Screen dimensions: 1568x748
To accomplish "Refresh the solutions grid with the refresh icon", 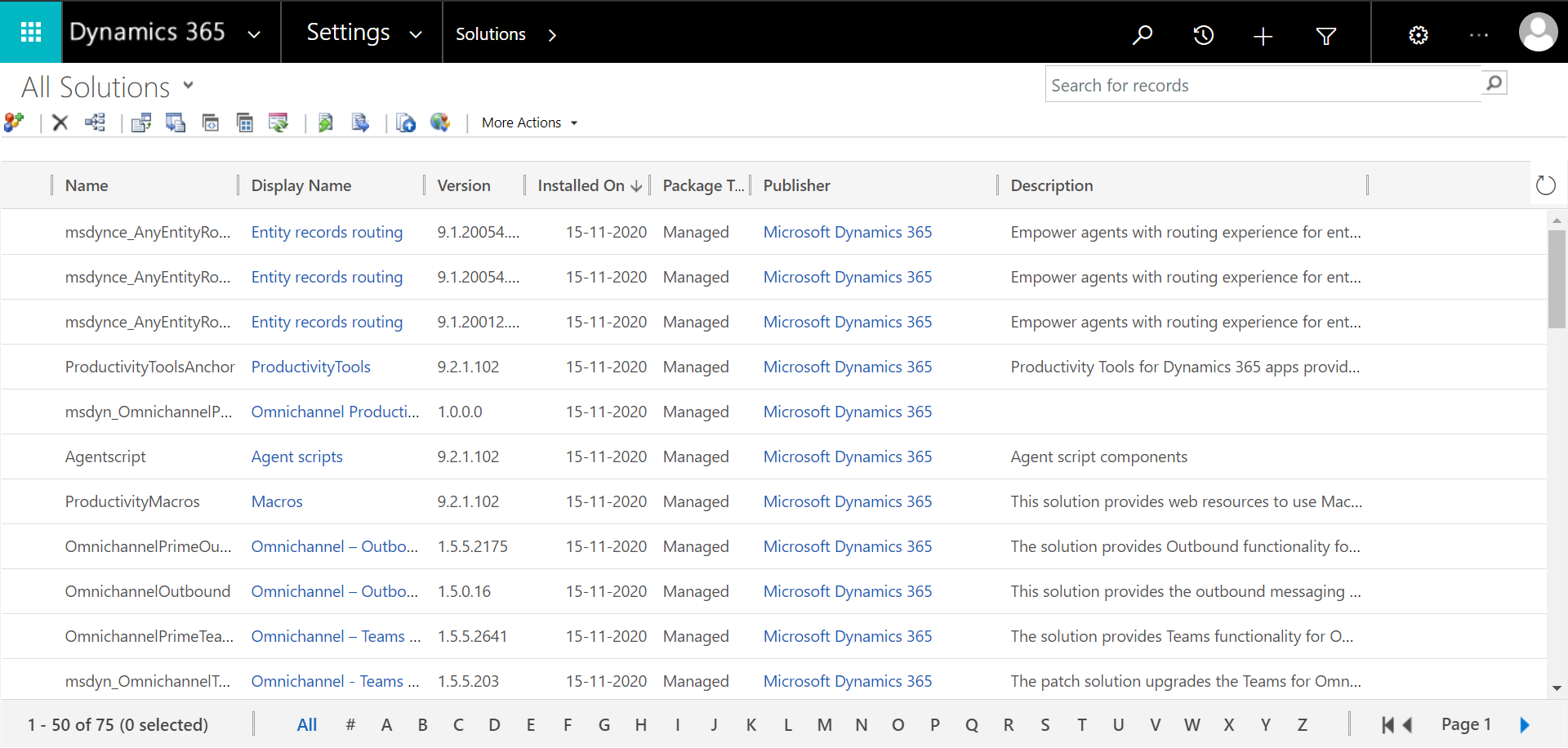I will (1547, 185).
